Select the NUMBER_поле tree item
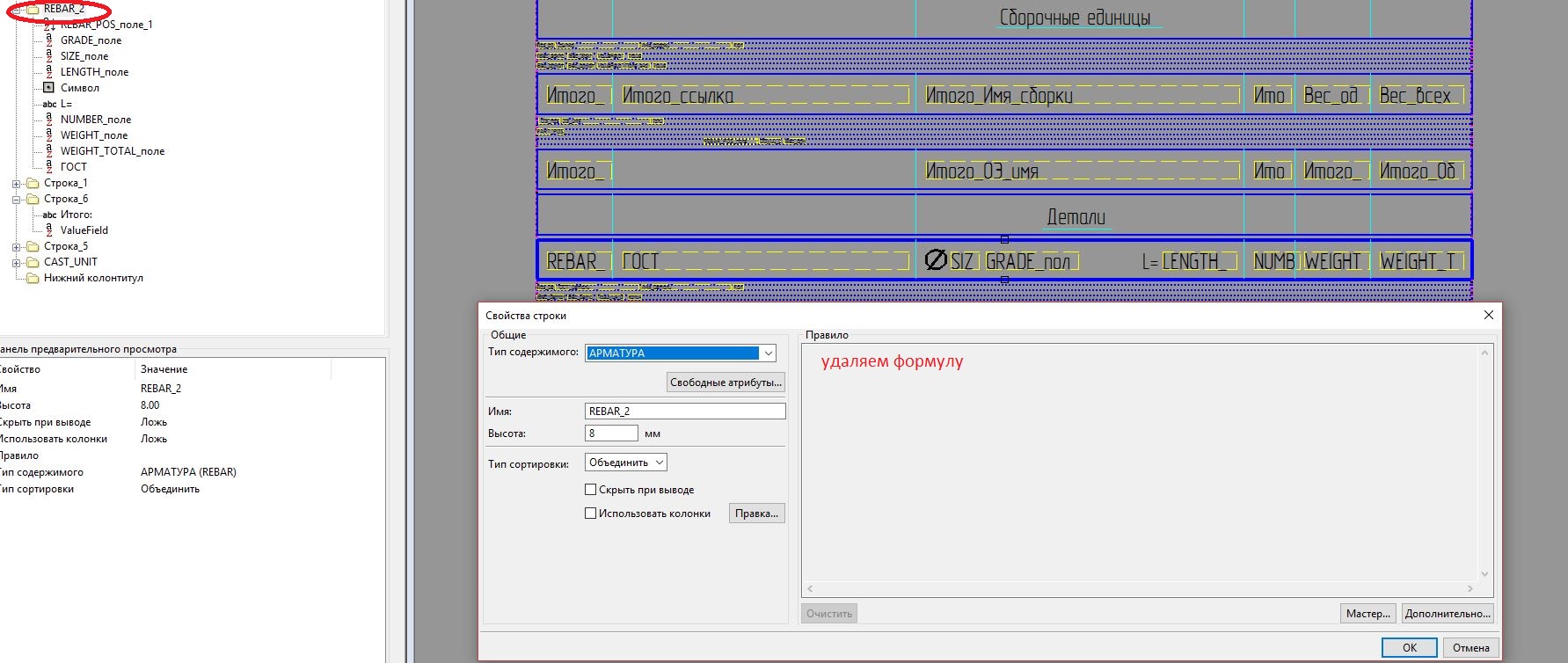The image size is (1568, 663). click(95, 120)
